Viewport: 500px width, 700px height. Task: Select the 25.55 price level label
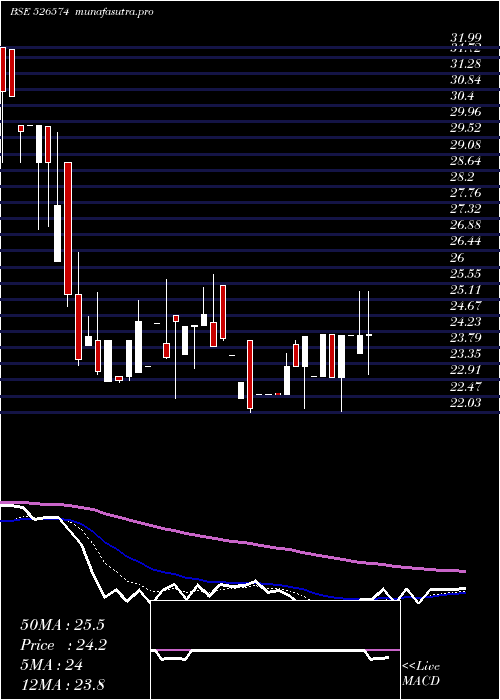[465, 274]
